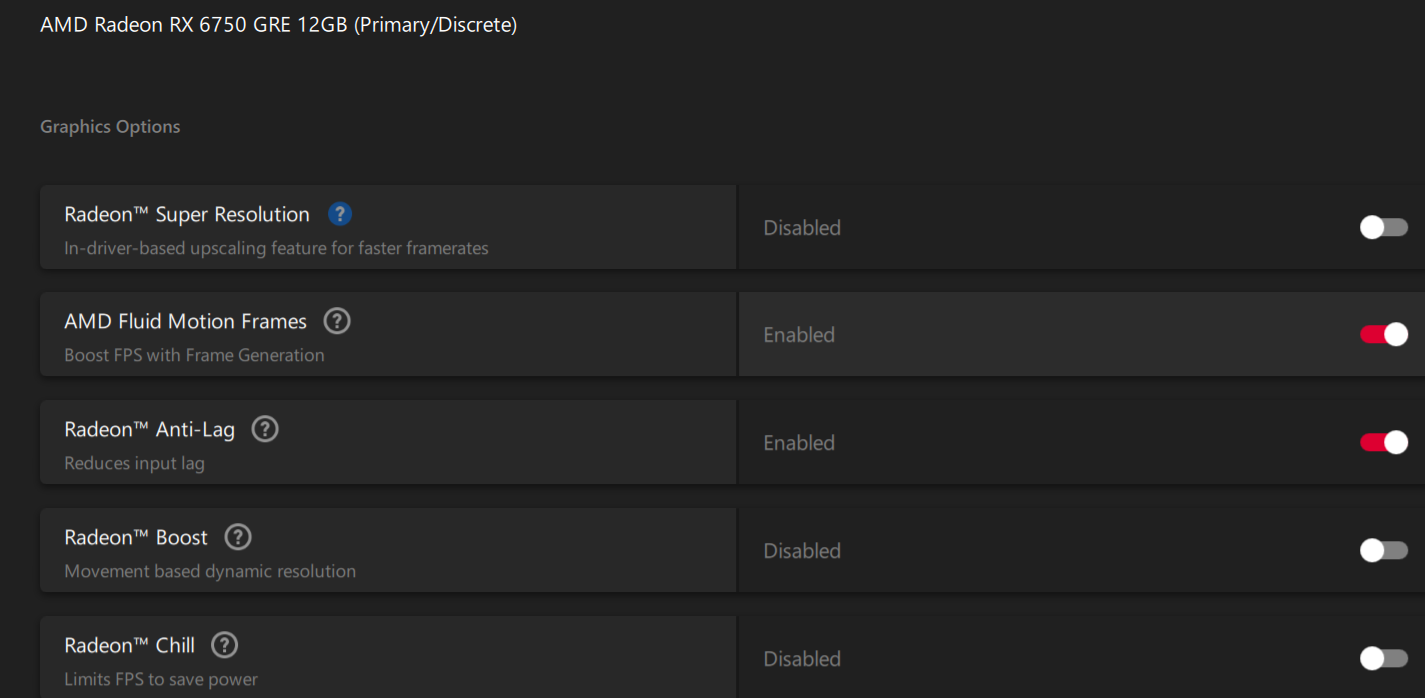Show help for Radeon Anti-Lag
This screenshot has width=1425, height=698.
[265, 429]
